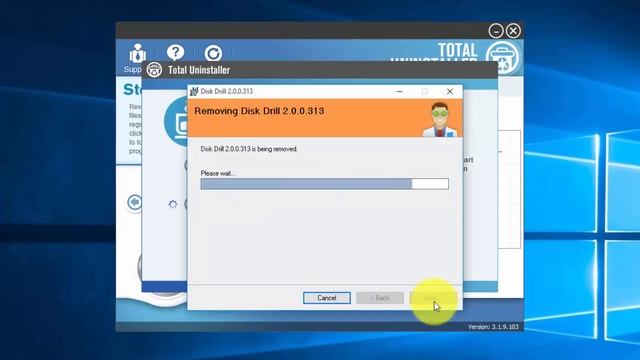Screen dimensions: 640x360
Task: Minimize the Disk Drill uninstall dialog
Action: (400, 91)
